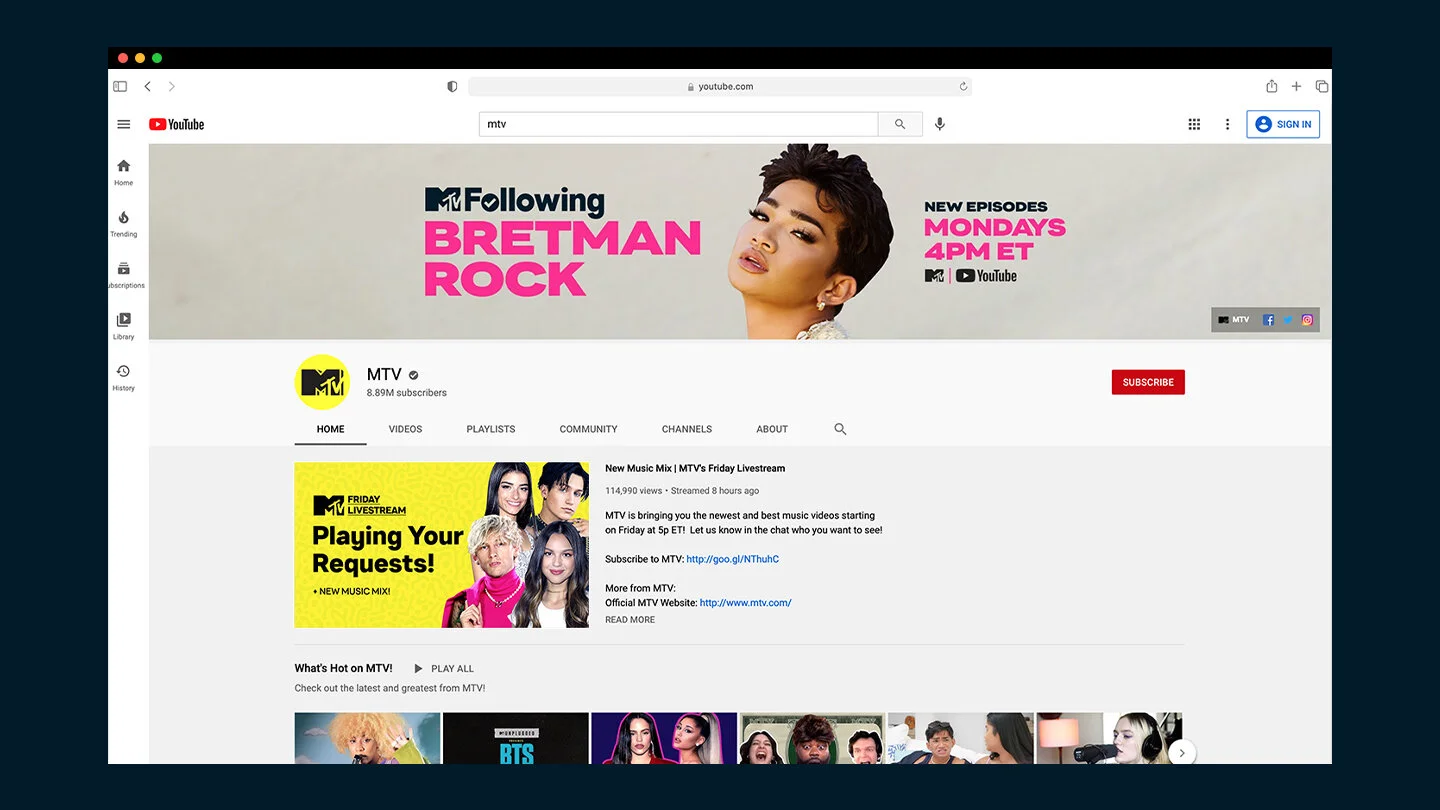Open the COMMUNITY tab

[589, 429]
